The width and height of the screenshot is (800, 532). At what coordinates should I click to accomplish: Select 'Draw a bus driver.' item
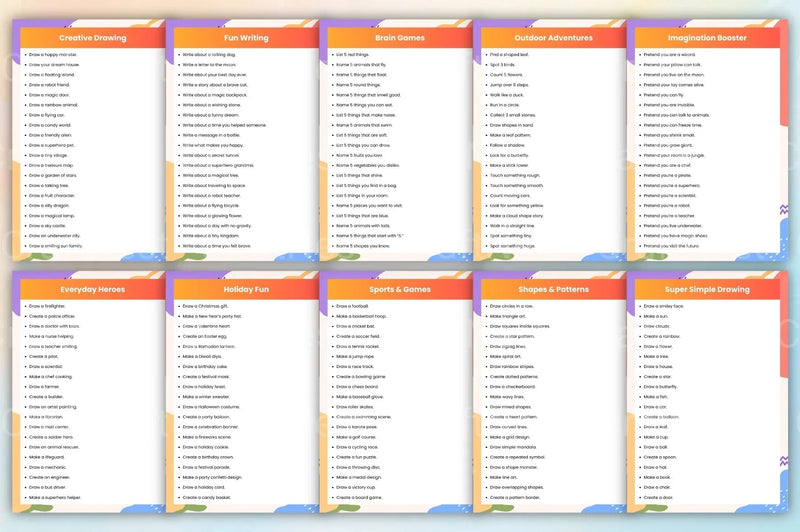(x=47, y=487)
